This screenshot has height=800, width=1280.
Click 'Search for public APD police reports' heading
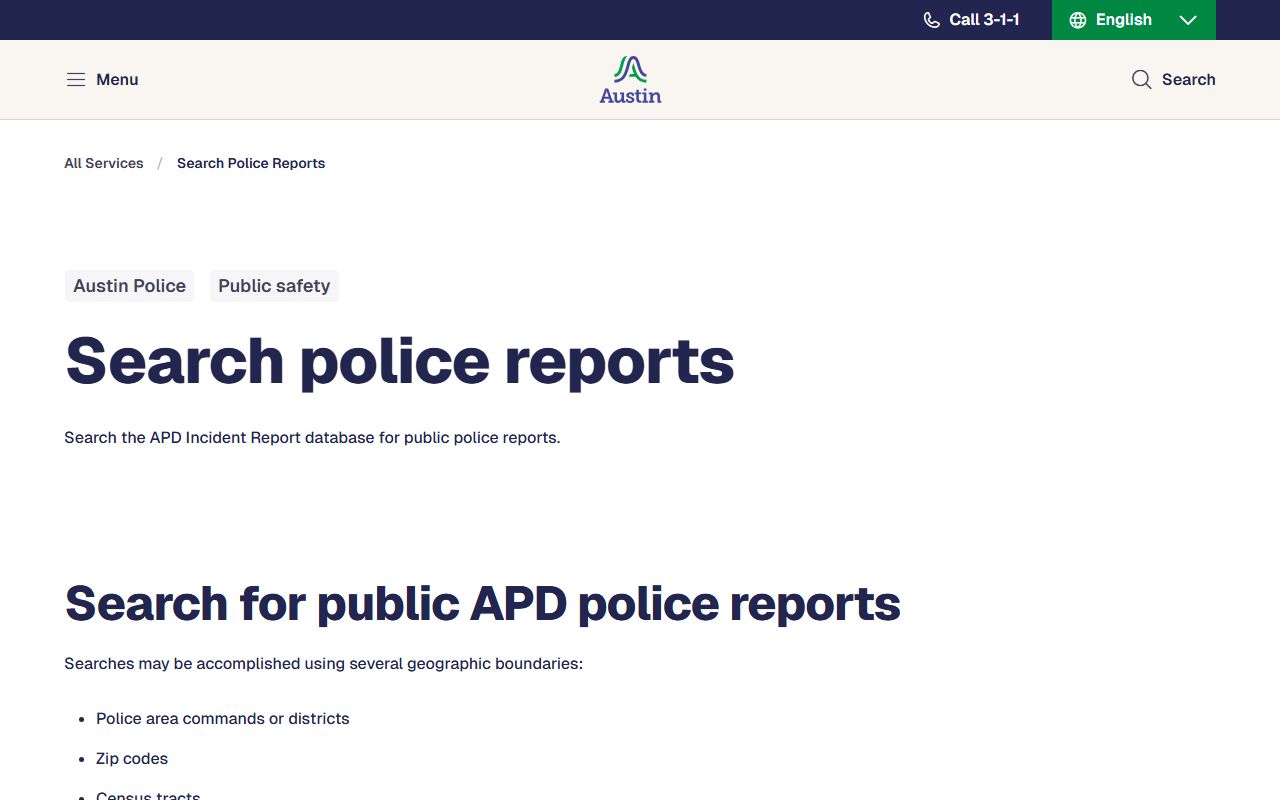click(x=482, y=603)
